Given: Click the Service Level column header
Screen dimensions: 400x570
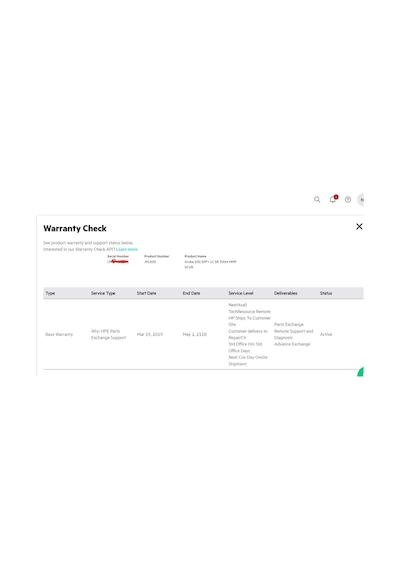Looking at the screenshot, I should click(x=241, y=293).
